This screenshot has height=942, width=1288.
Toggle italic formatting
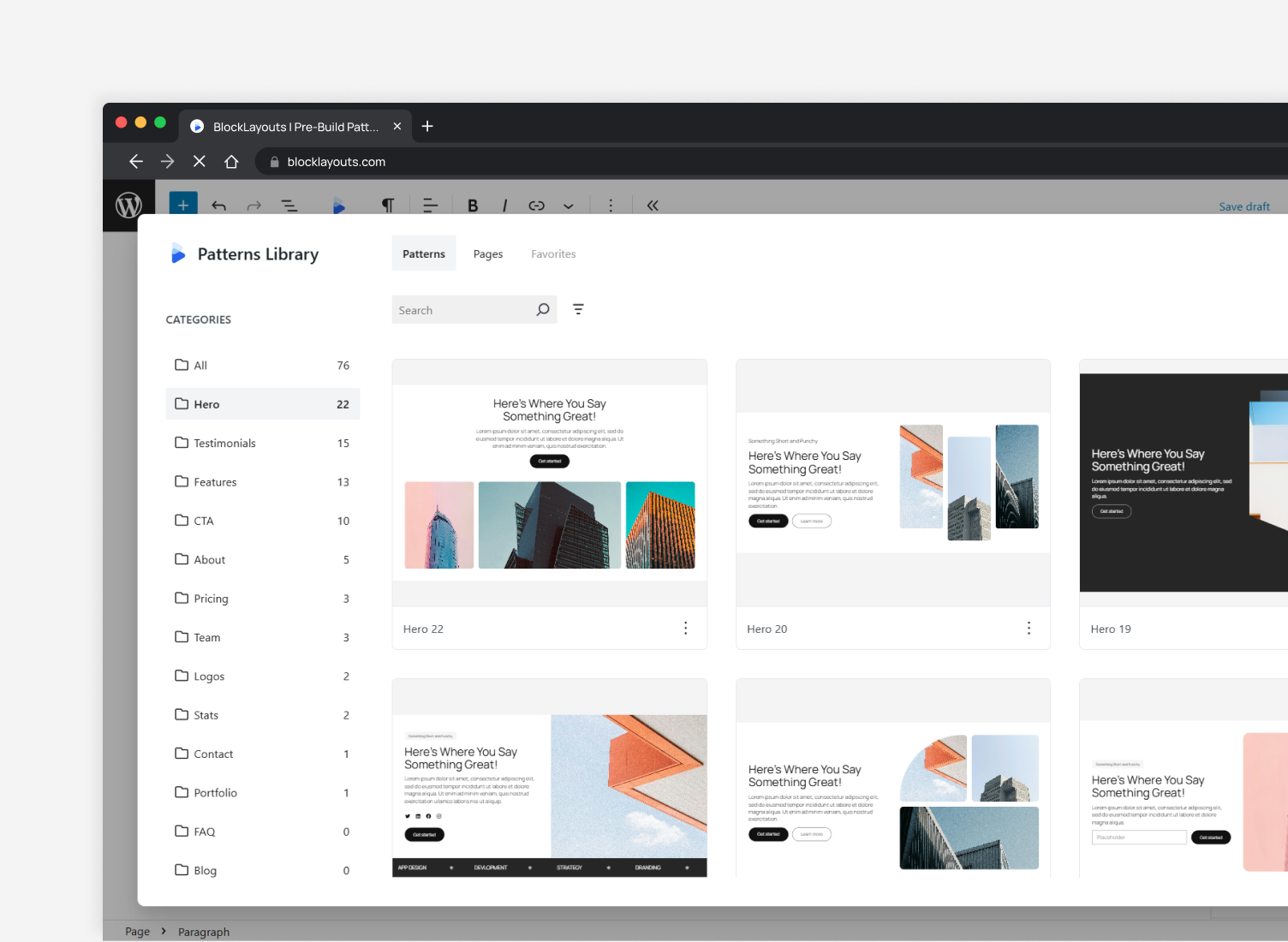click(504, 206)
